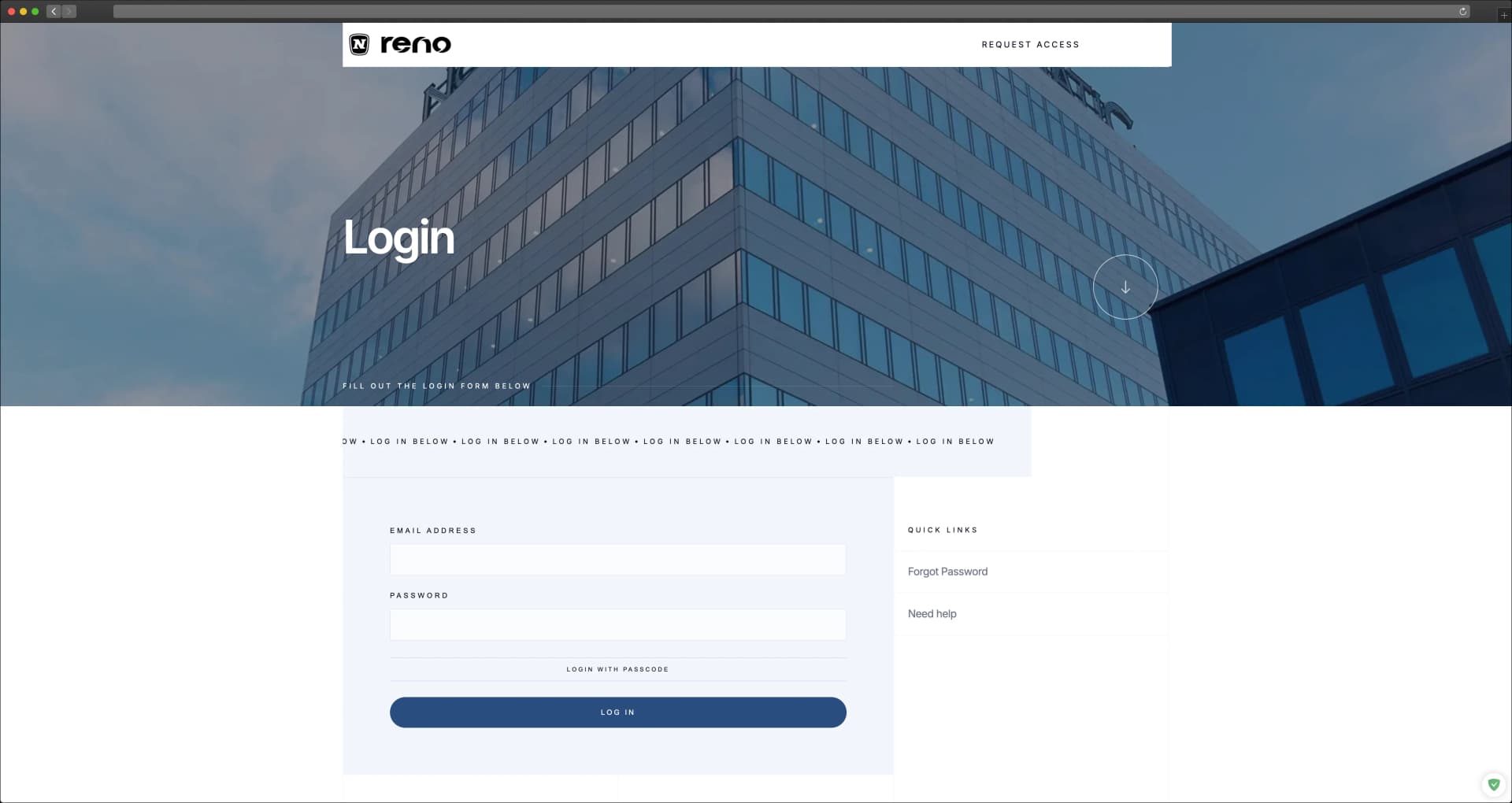Choose Login with Passcode option
Viewport: 1512px width, 803px height.
(617, 669)
